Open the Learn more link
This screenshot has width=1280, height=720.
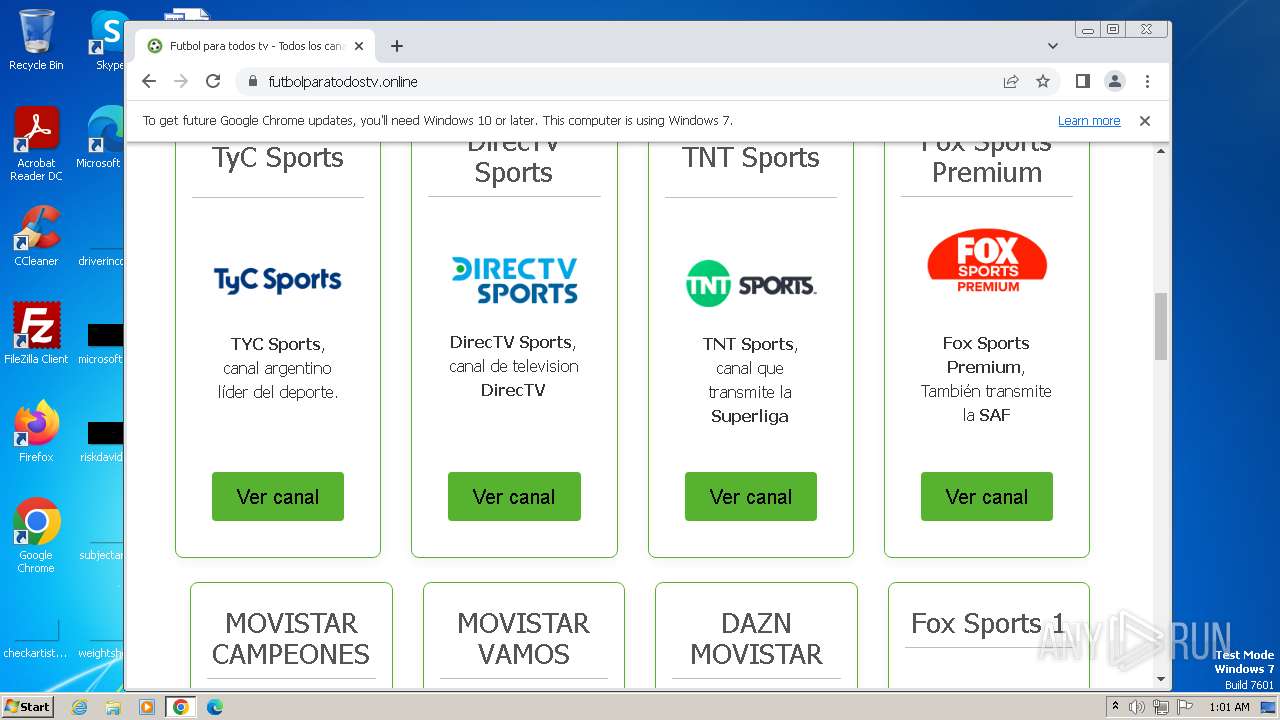(x=1089, y=120)
